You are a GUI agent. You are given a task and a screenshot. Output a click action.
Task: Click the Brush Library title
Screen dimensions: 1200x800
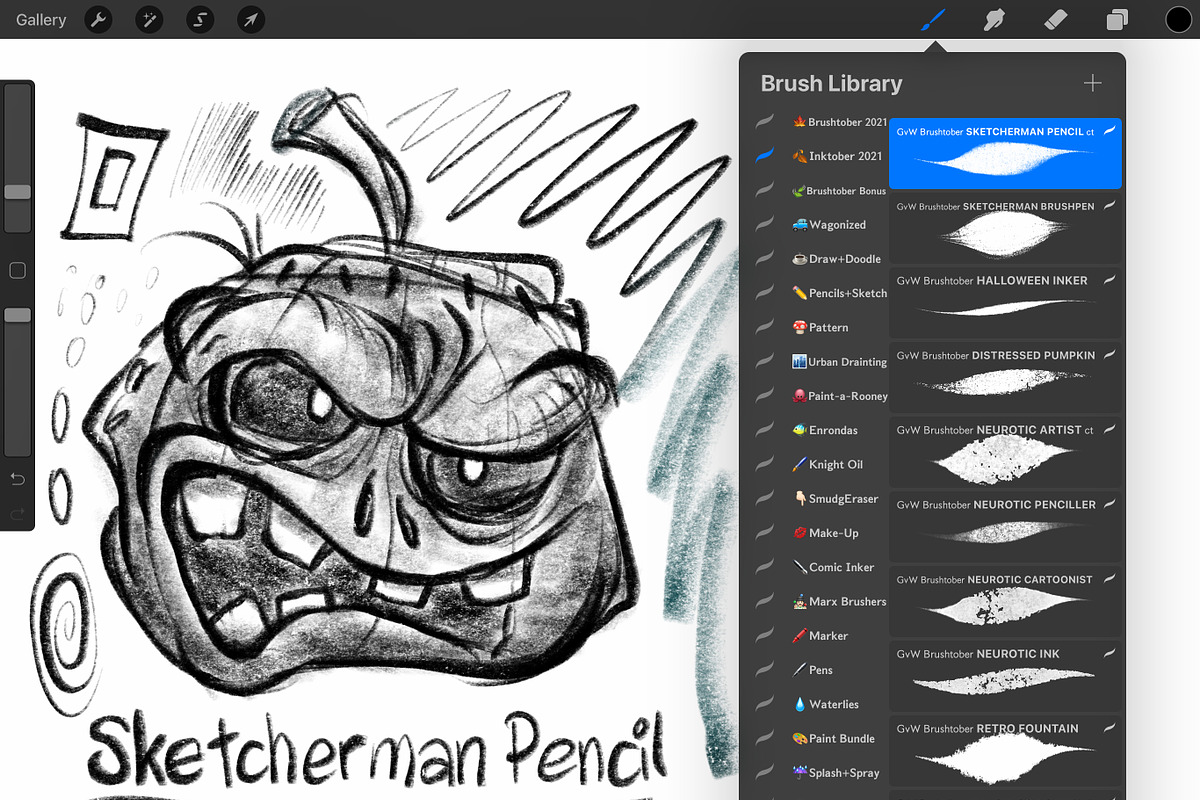tap(831, 84)
